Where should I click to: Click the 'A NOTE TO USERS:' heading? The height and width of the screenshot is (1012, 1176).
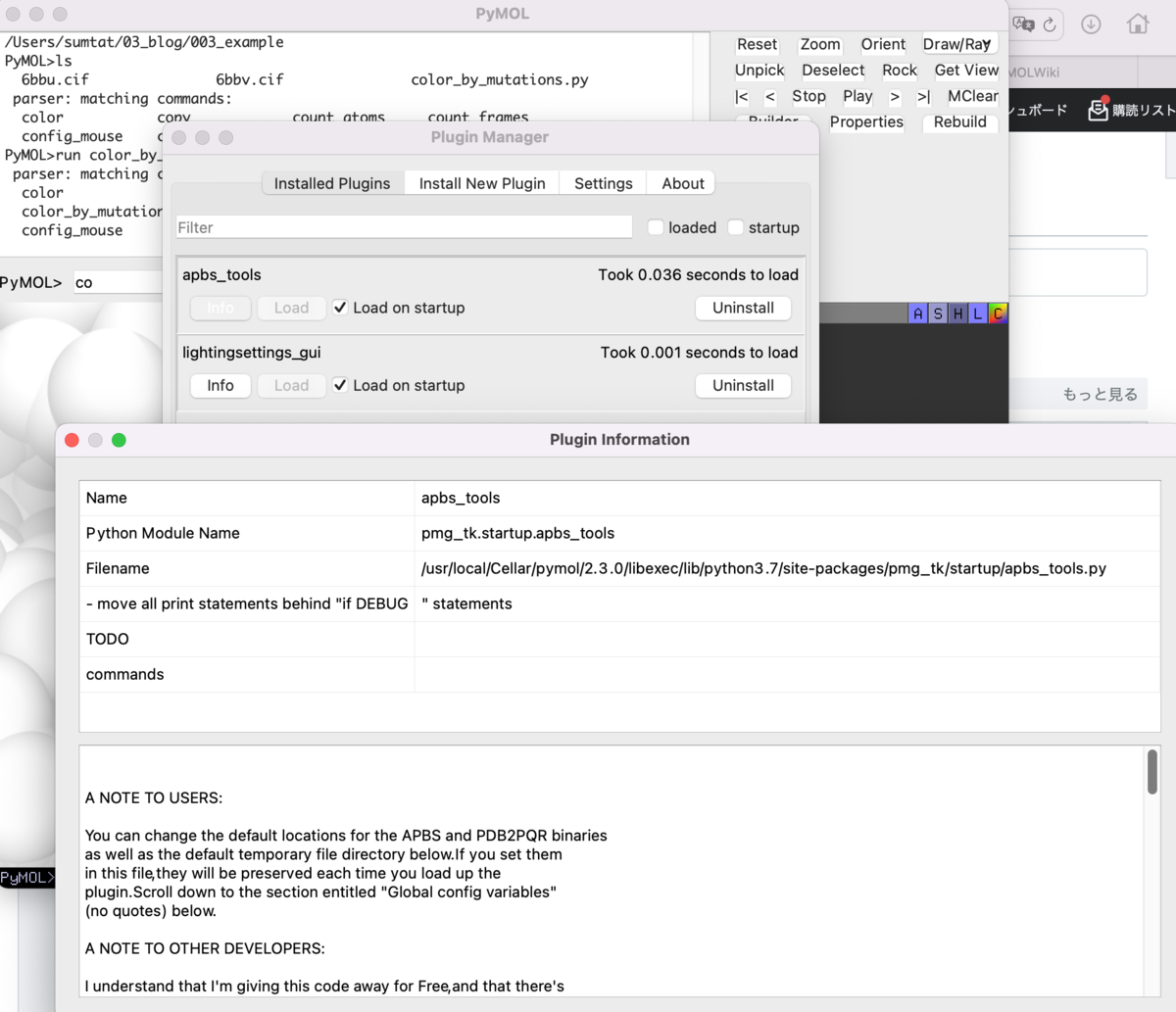click(154, 797)
